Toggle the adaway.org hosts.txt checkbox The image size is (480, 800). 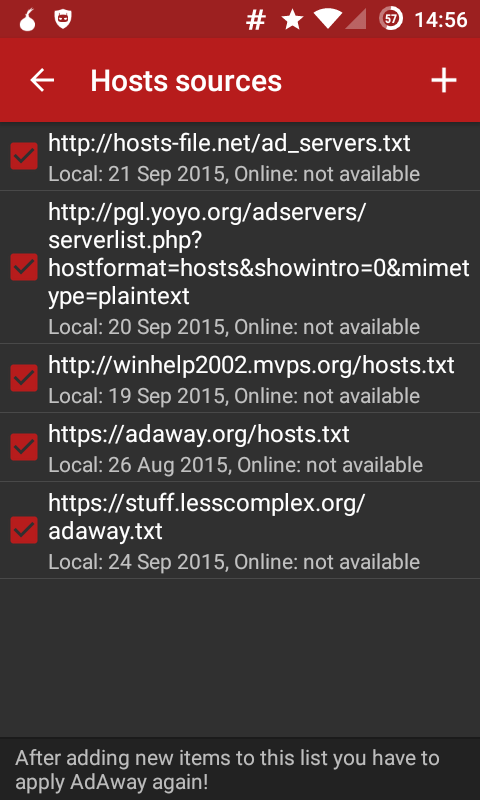coord(24,447)
